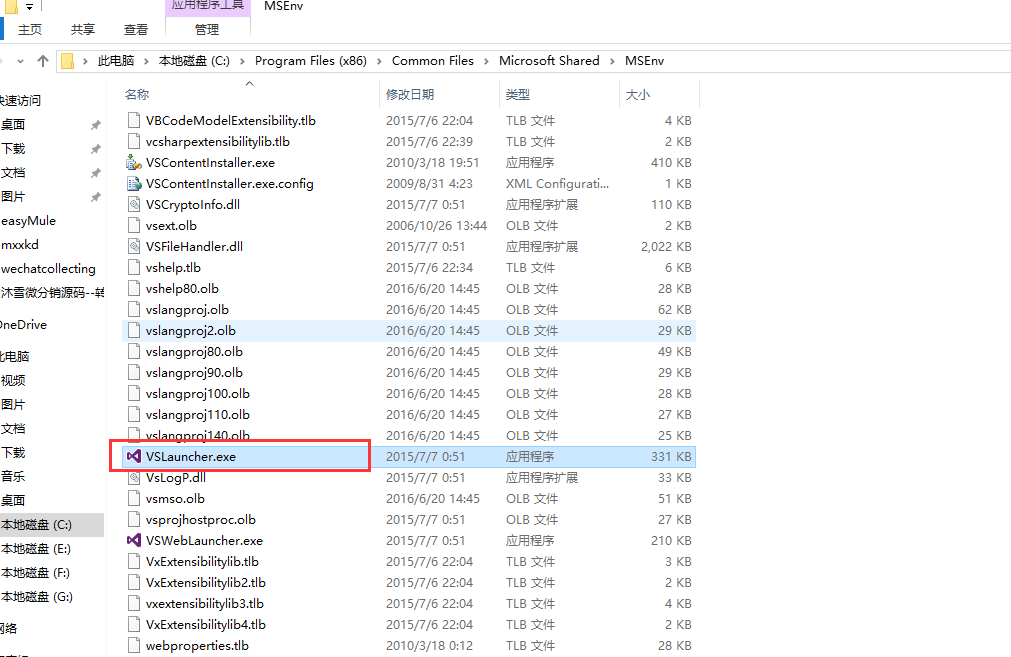Expand the chevron after 本地磁盘 (C:) in path
The width and height of the screenshot is (1011, 657).
click(242, 61)
